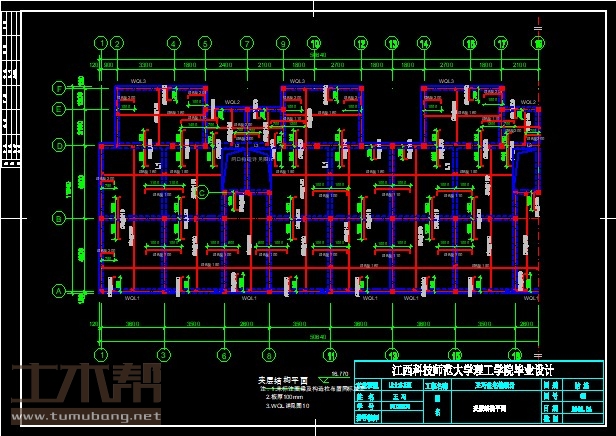The width and height of the screenshot is (616, 436).
Task: Select the note line 2.板厚100mm
Action: (283, 397)
